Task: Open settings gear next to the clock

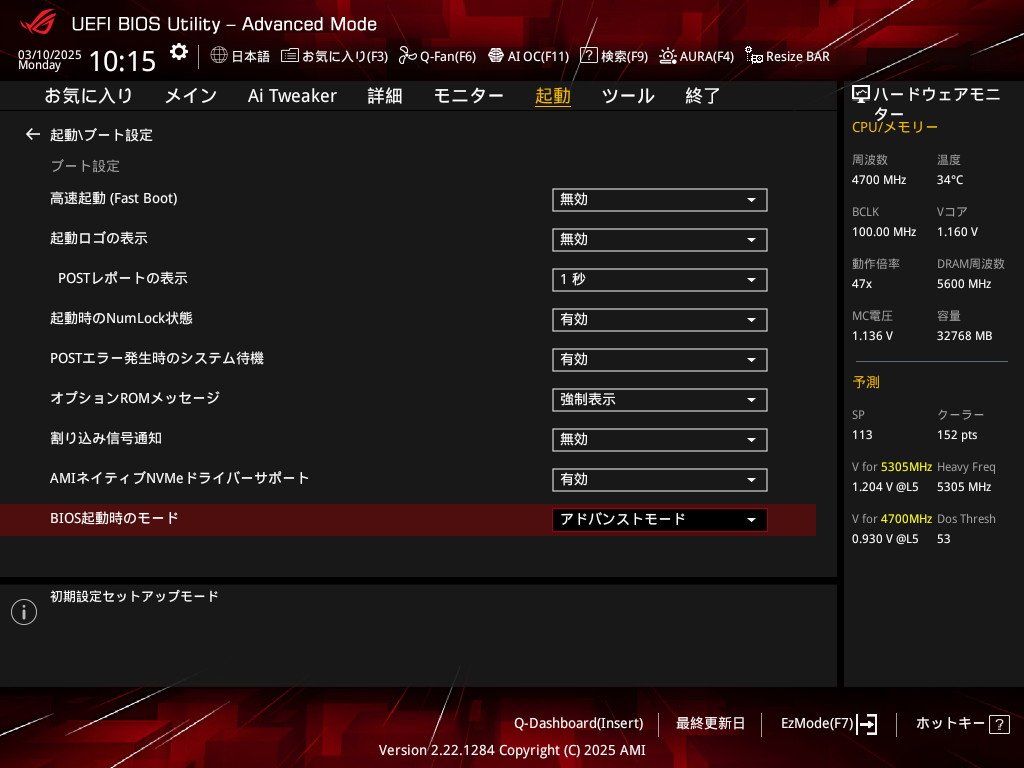Action: pos(179,52)
